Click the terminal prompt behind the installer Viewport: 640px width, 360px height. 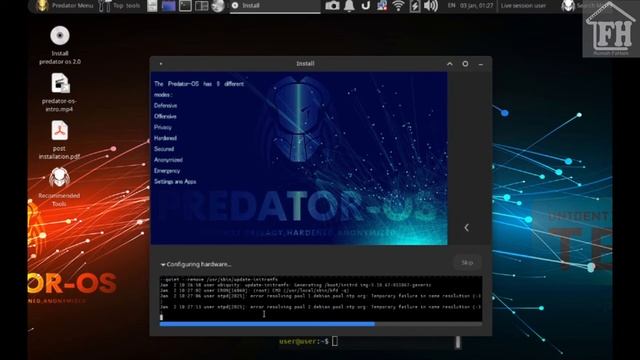pyautogui.click(x=308, y=341)
